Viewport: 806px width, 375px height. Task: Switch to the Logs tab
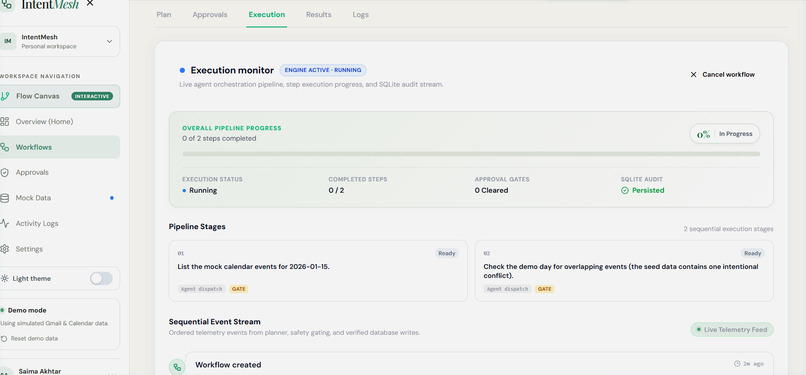[x=360, y=14]
